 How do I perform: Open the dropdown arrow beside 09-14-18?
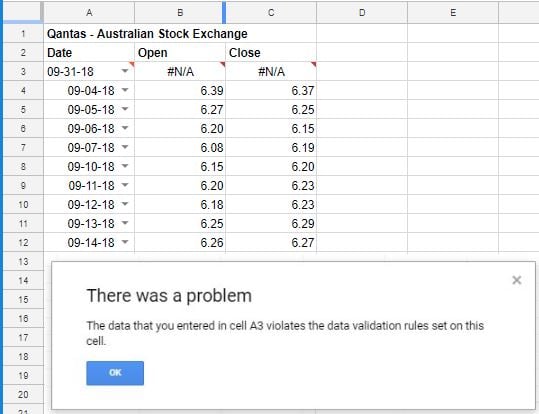pos(125,242)
